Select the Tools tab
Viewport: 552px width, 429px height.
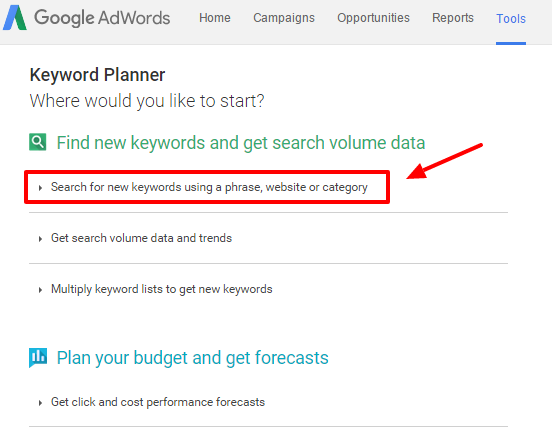coord(511,18)
